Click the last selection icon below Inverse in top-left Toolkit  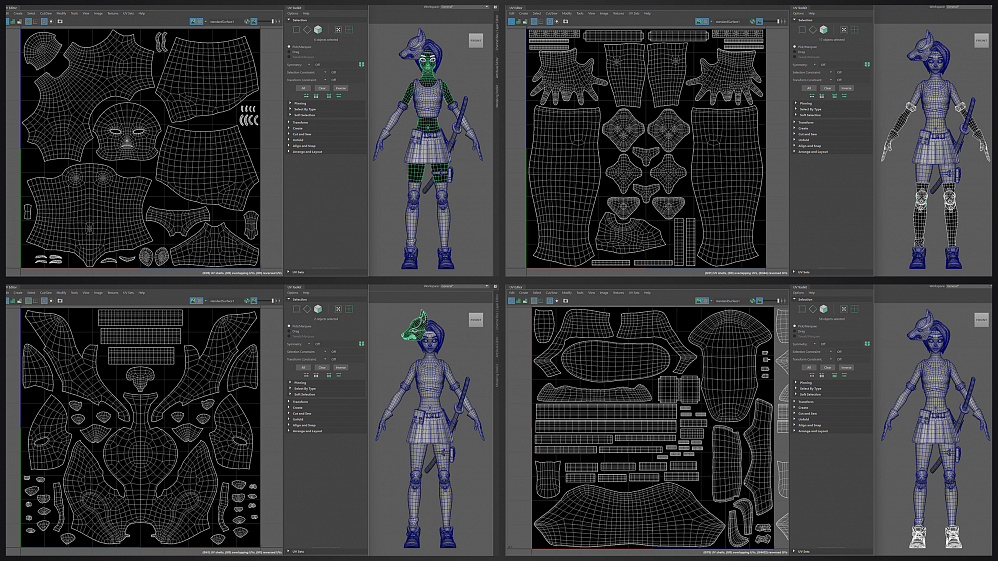339,96
